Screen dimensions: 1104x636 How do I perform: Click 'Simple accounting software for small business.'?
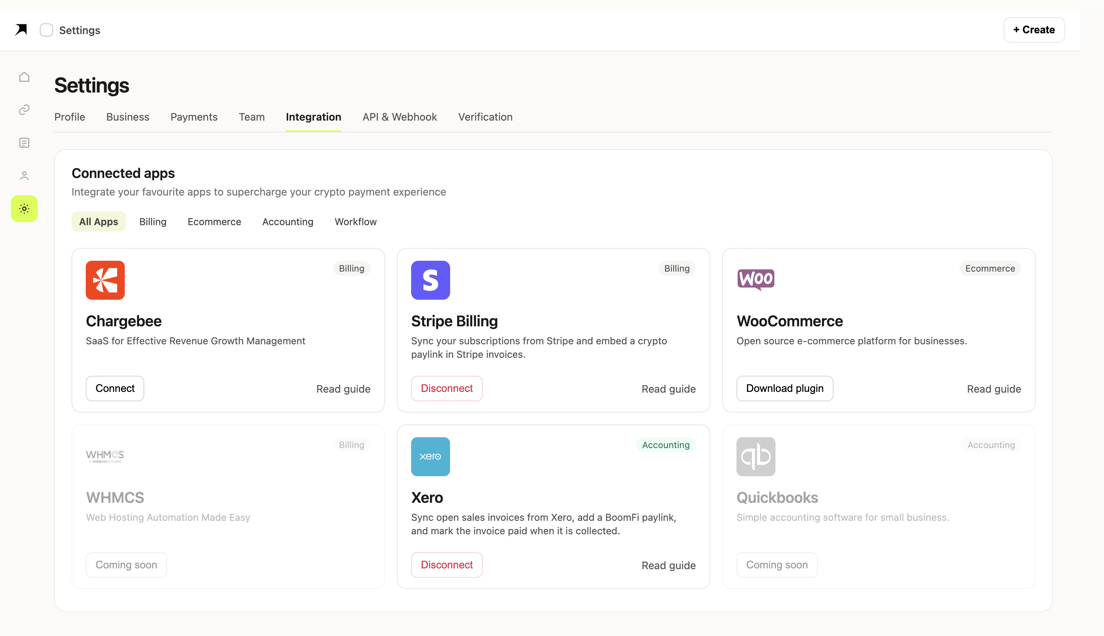pyautogui.click(x=843, y=518)
